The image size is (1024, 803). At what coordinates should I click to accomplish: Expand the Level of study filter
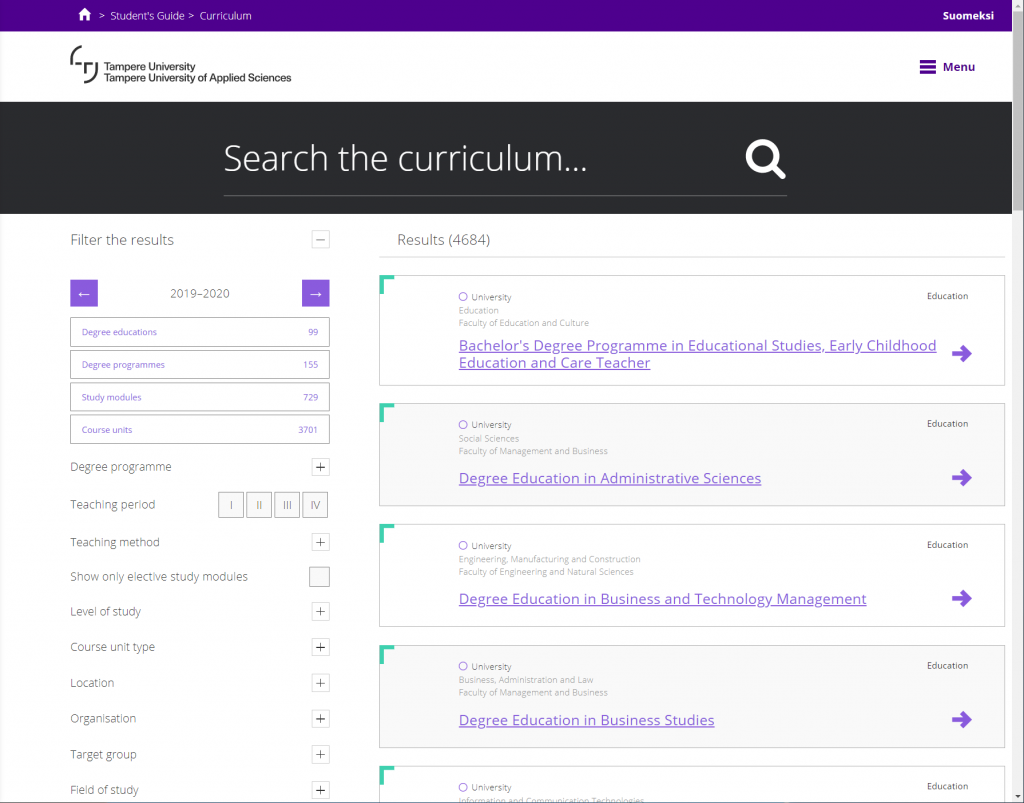pyautogui.click(x=320, y=612)
